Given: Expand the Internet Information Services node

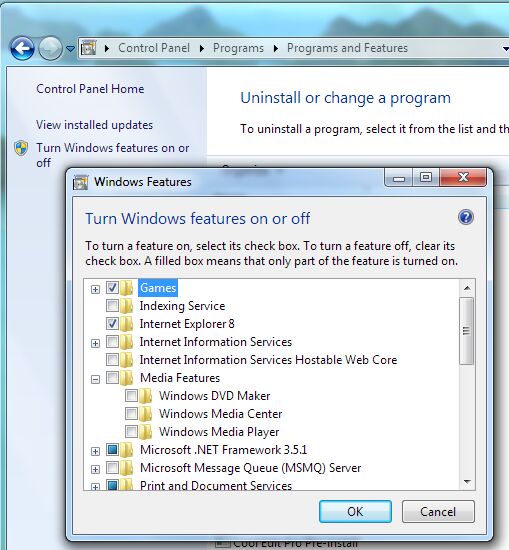Looking at the screenshot, I should click(x=95, y=343).
